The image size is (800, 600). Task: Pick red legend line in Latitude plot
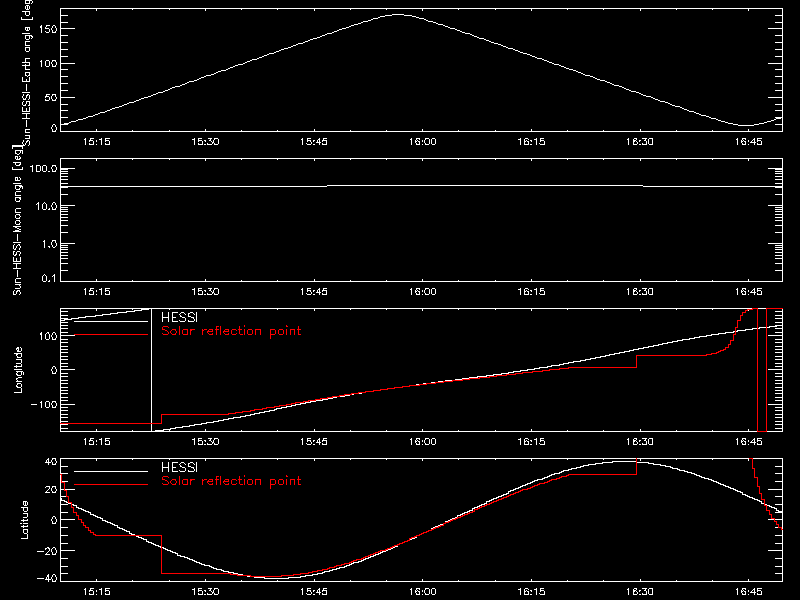111,485
